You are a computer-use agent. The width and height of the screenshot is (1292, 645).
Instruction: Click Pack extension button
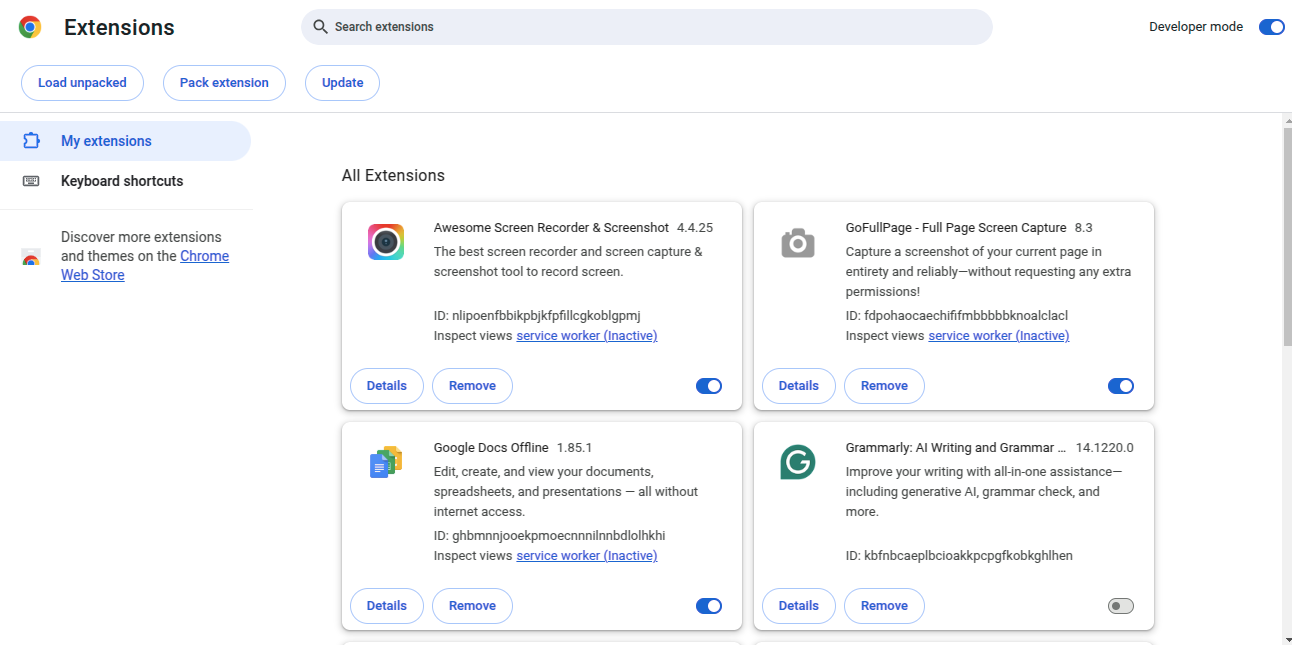pos(224,83)
